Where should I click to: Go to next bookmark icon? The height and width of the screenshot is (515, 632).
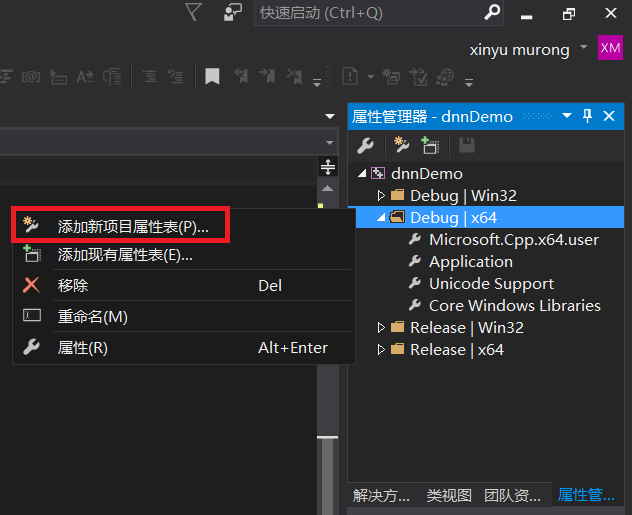tap(267, 76)
